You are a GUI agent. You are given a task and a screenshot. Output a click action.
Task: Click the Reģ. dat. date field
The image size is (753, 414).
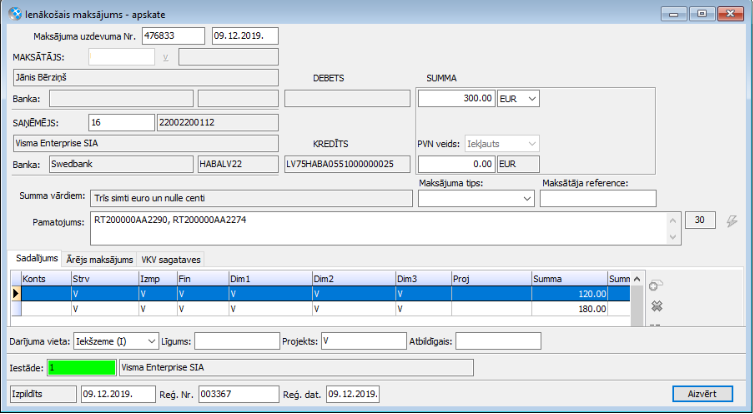pyautogui.click(x=352, y=394)
